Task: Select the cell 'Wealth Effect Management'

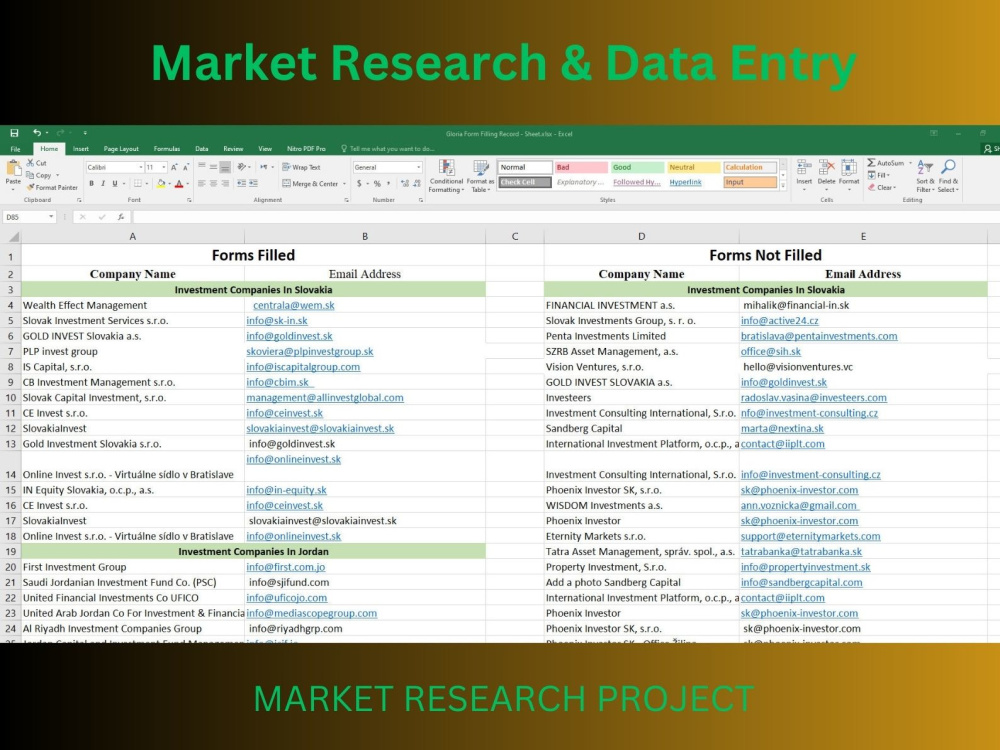Action: [x=133, y=305]
